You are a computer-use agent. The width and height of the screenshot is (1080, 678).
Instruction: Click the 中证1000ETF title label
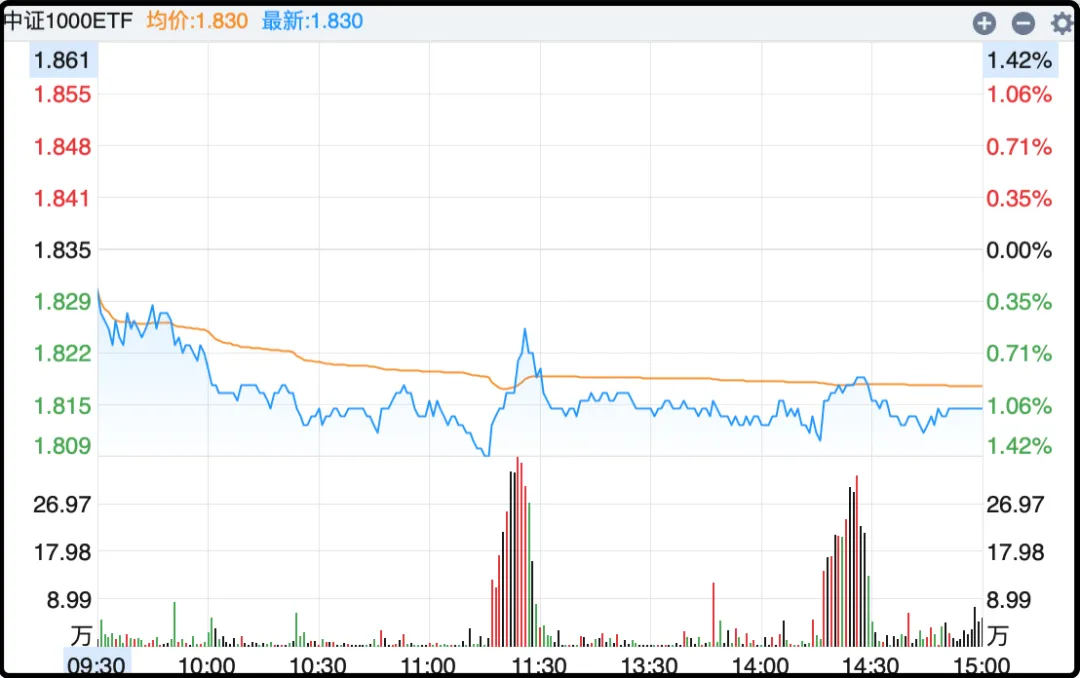tap(69, 21)
